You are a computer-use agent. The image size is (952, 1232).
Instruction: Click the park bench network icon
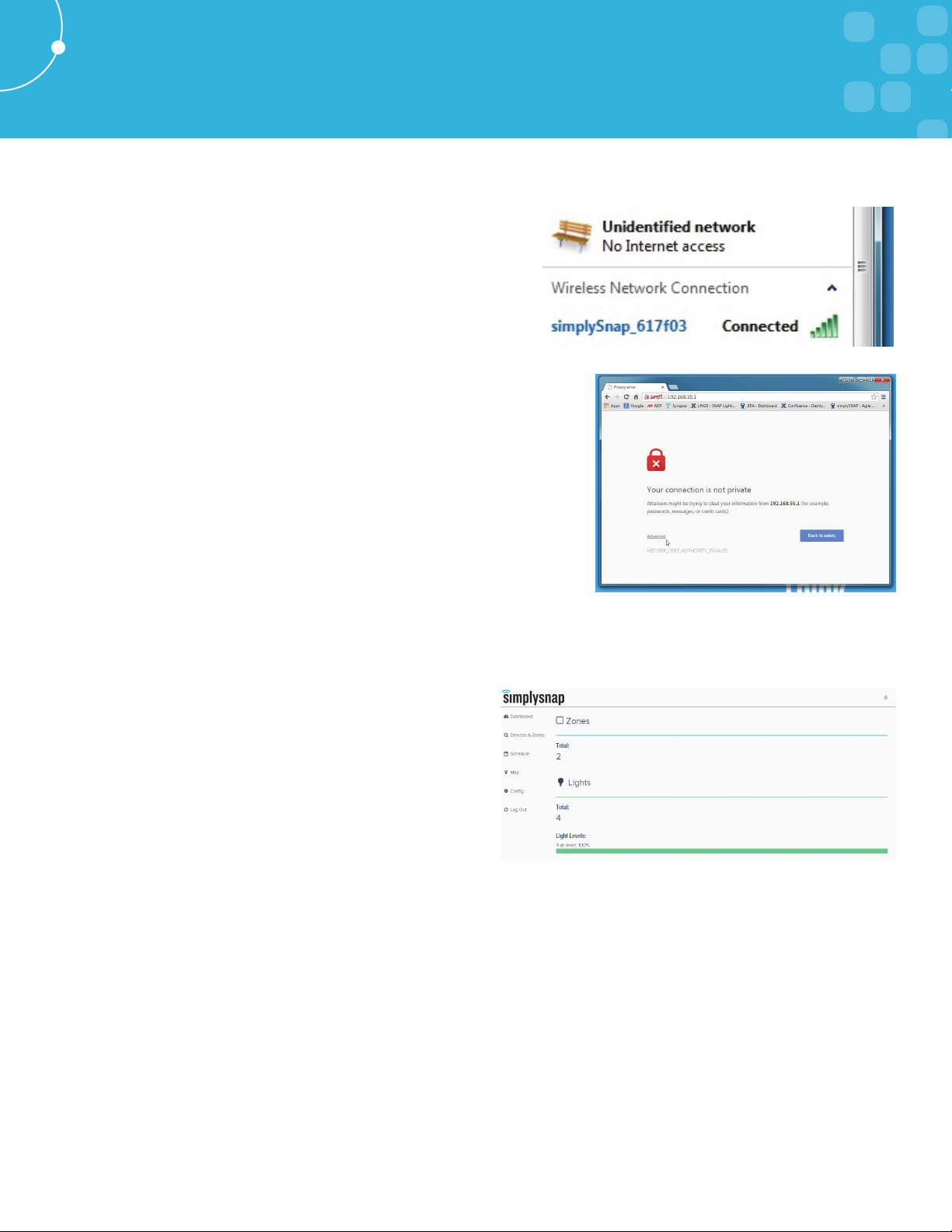coord(572,235)
